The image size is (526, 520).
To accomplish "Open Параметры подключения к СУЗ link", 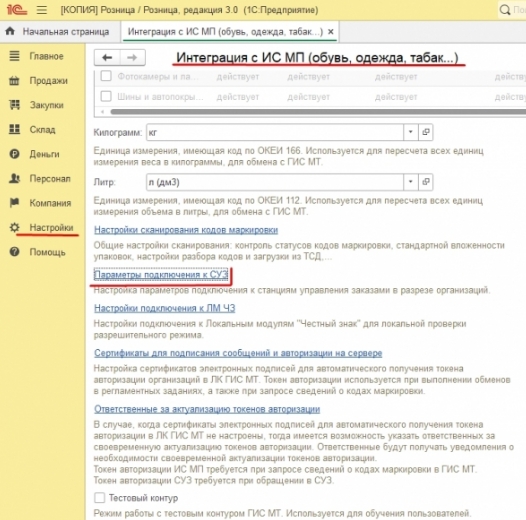I will tap(161, 275).
